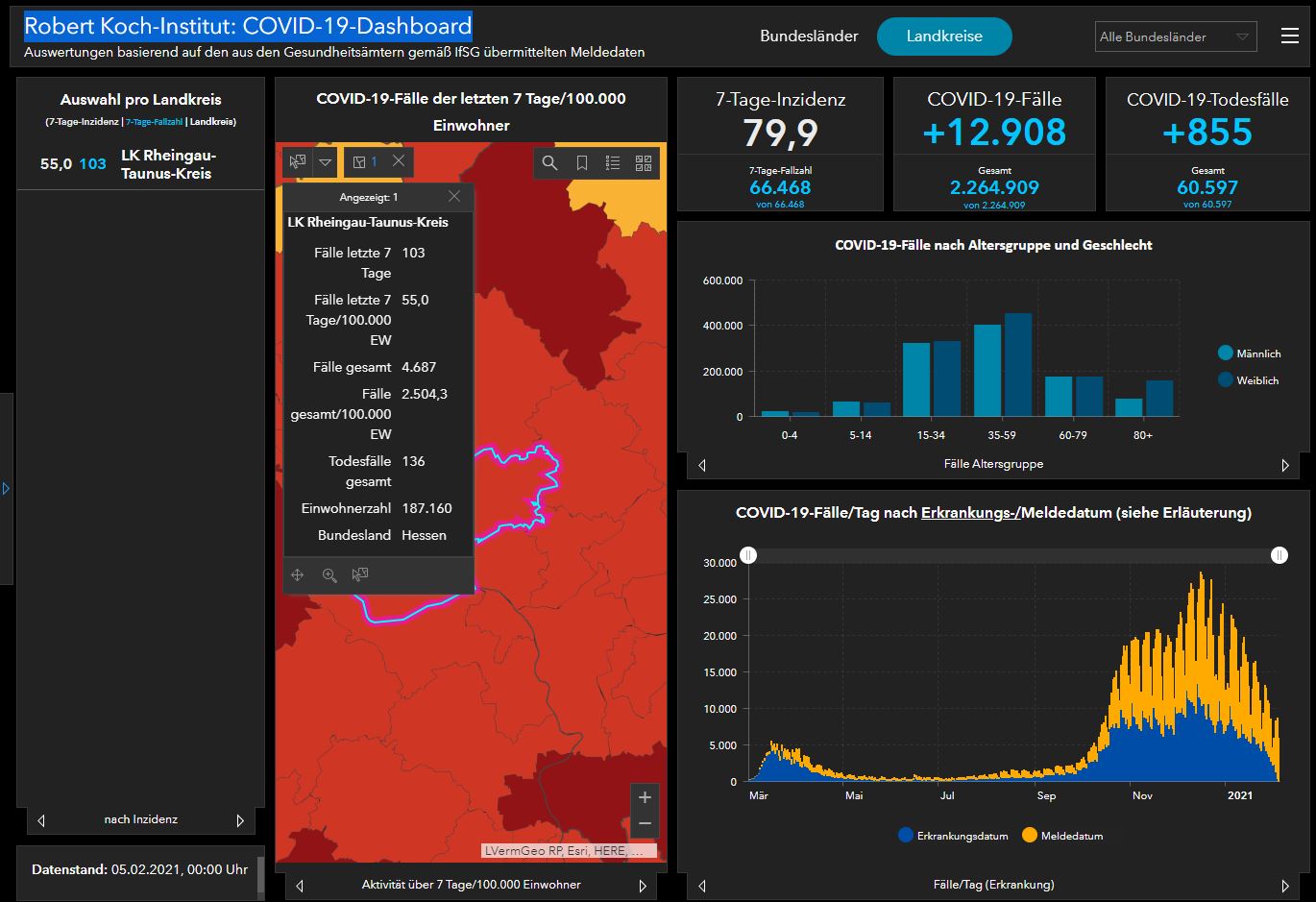Viewport: 1316px width, 902px height.
Task: Toggle Erkrankungsdatum legend series
Action: (x=953, y=836)
